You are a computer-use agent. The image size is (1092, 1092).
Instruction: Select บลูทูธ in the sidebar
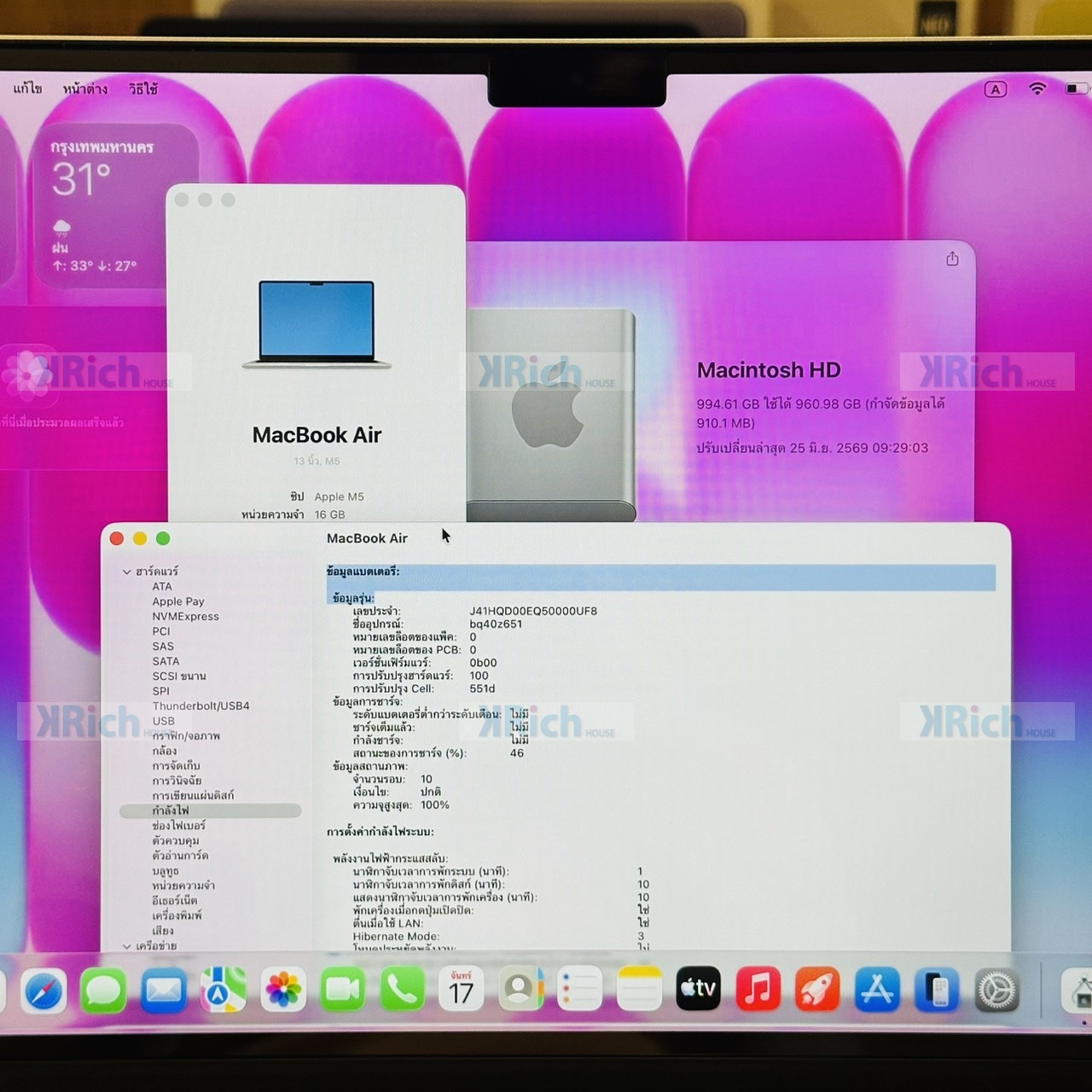coord(166,871)
